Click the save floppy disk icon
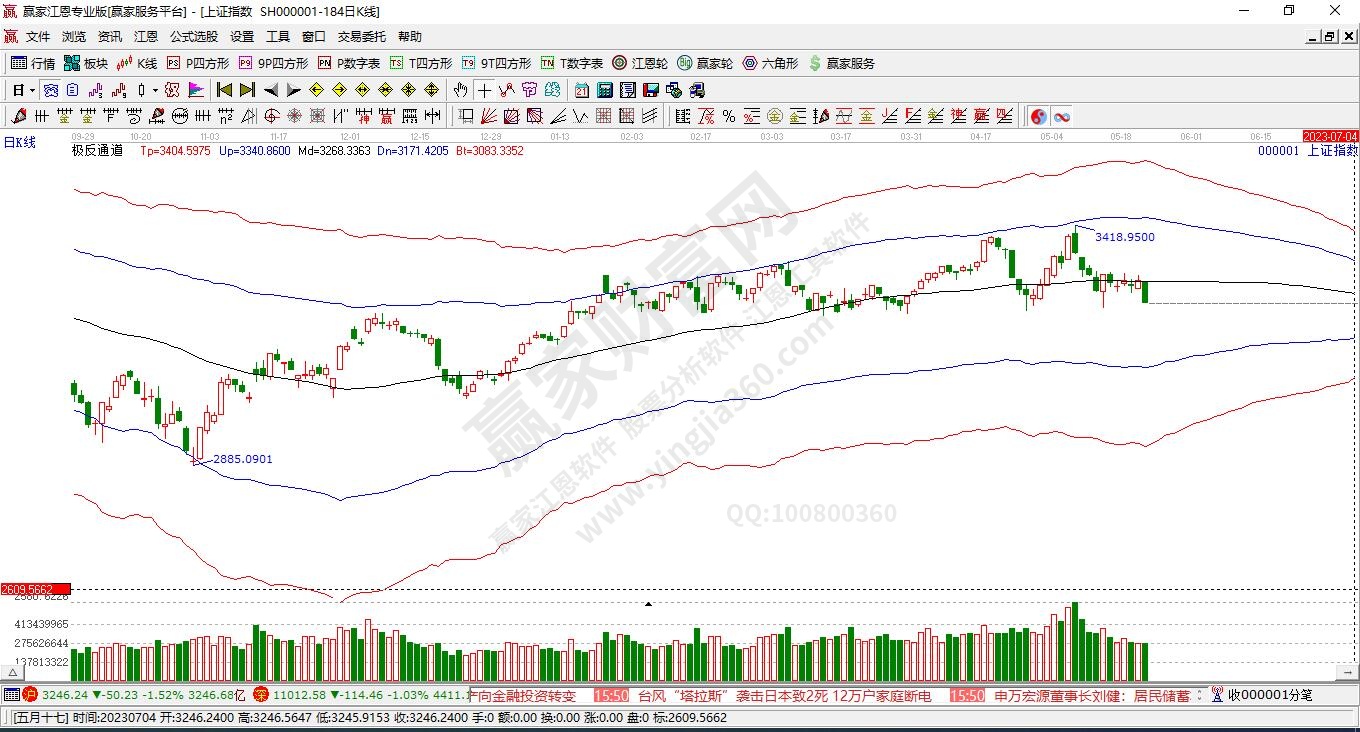Screen dimensions: 1360x732 tap(651, 90)
